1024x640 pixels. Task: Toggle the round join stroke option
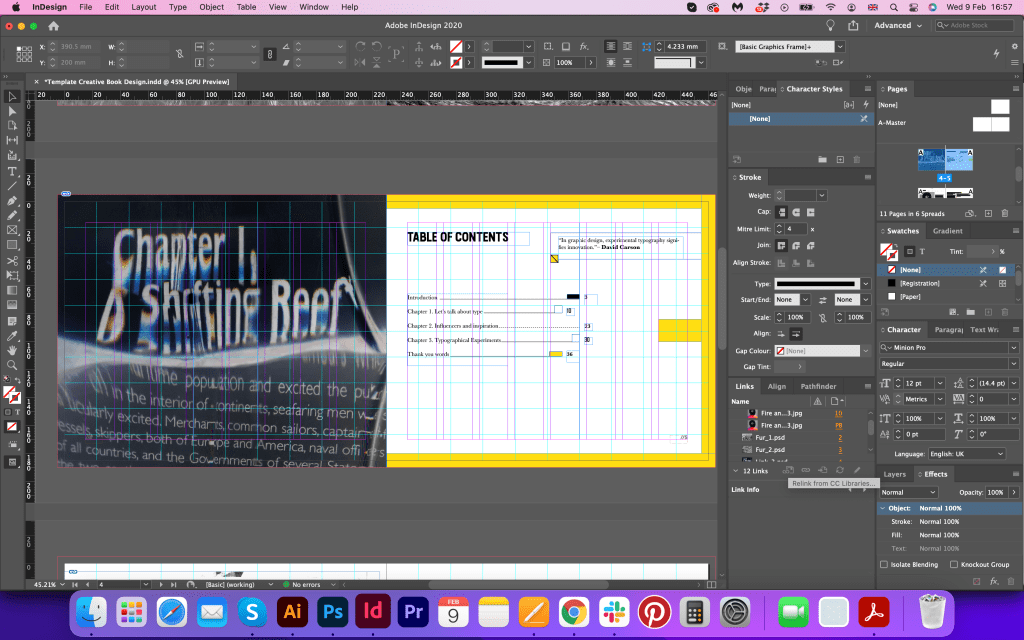(x=796, y=245)
